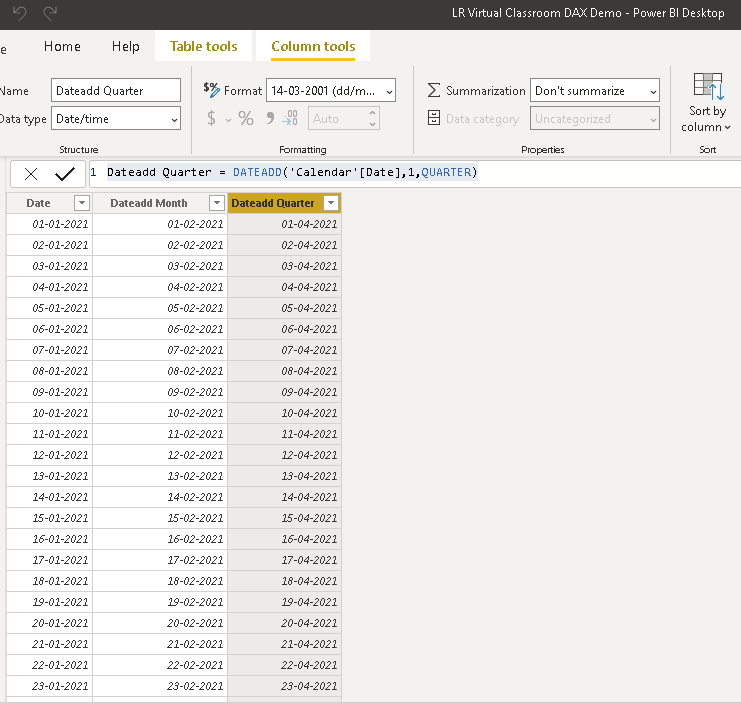Select the Dateadd Quarter column header
Viewport: 741px width, 703px height.
tap(273, 203)
